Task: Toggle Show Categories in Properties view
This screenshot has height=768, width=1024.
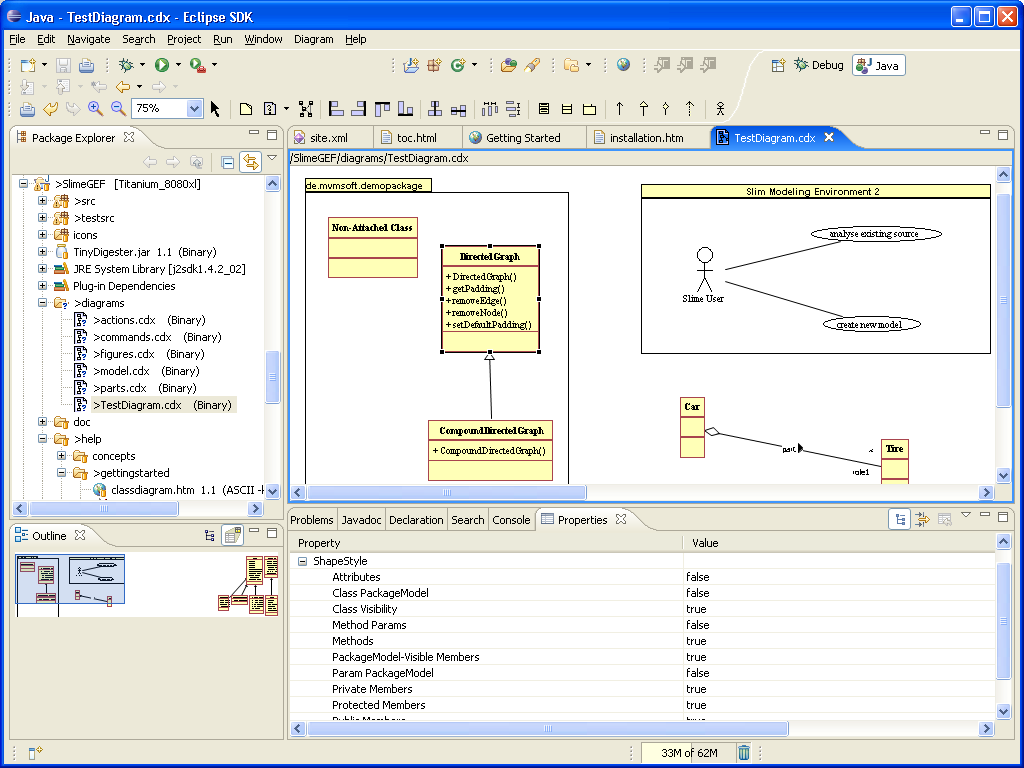Action: (900, 520)
